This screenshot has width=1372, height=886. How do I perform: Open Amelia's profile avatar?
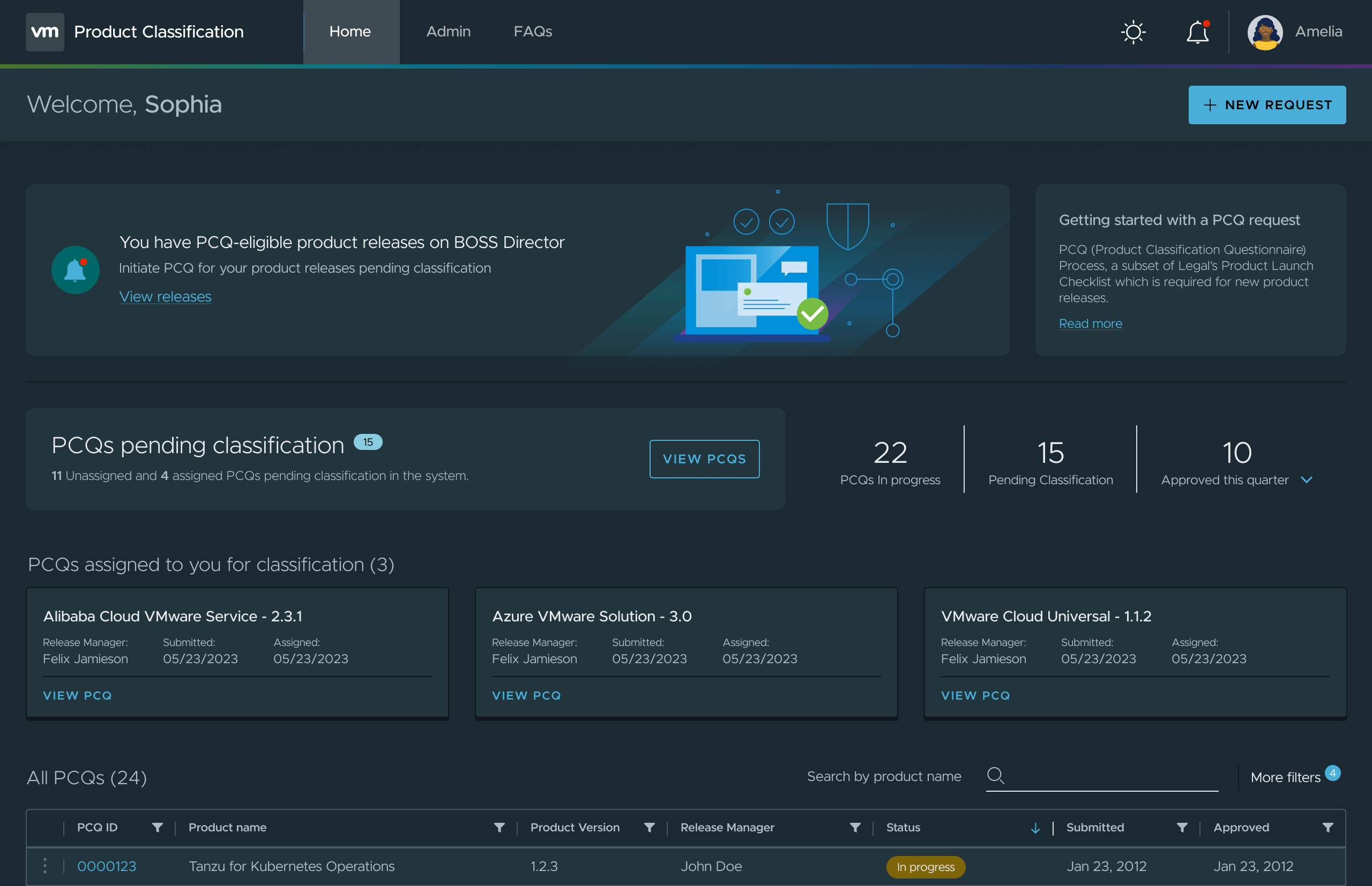click(x=1264, y=32)
